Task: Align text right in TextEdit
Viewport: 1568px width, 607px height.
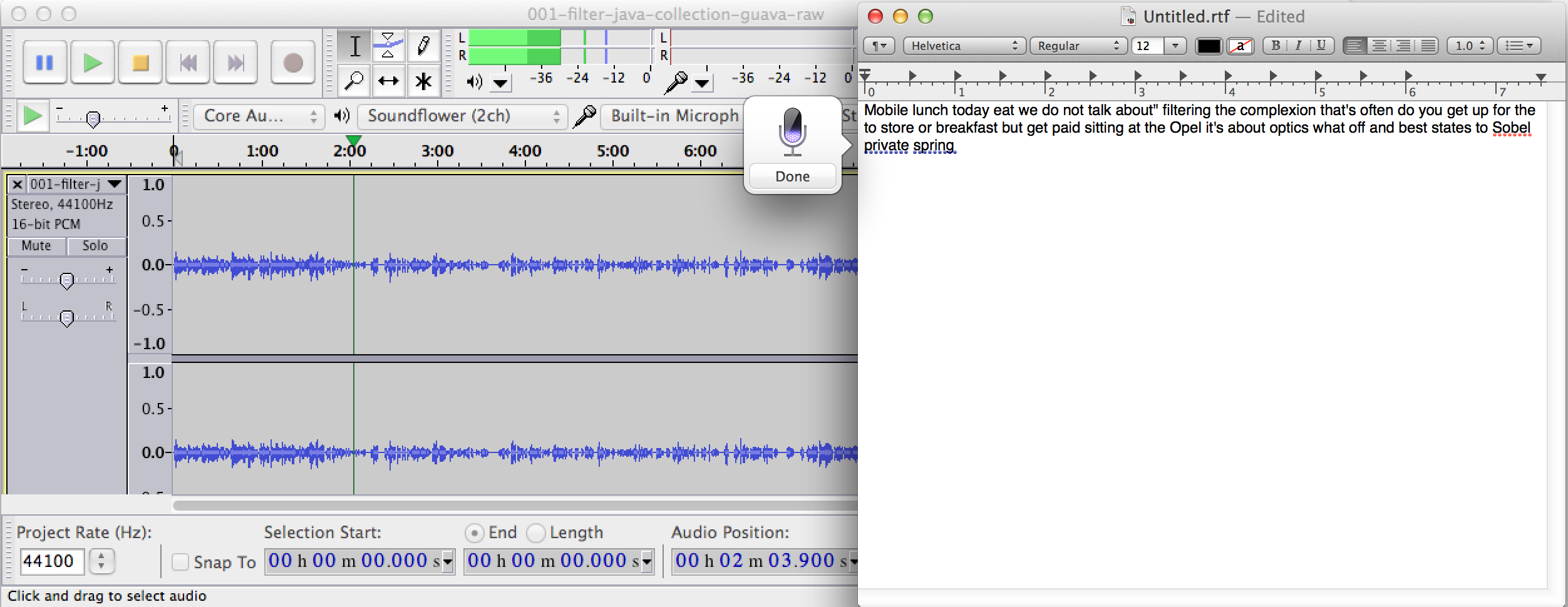Action: [1404, 46]
